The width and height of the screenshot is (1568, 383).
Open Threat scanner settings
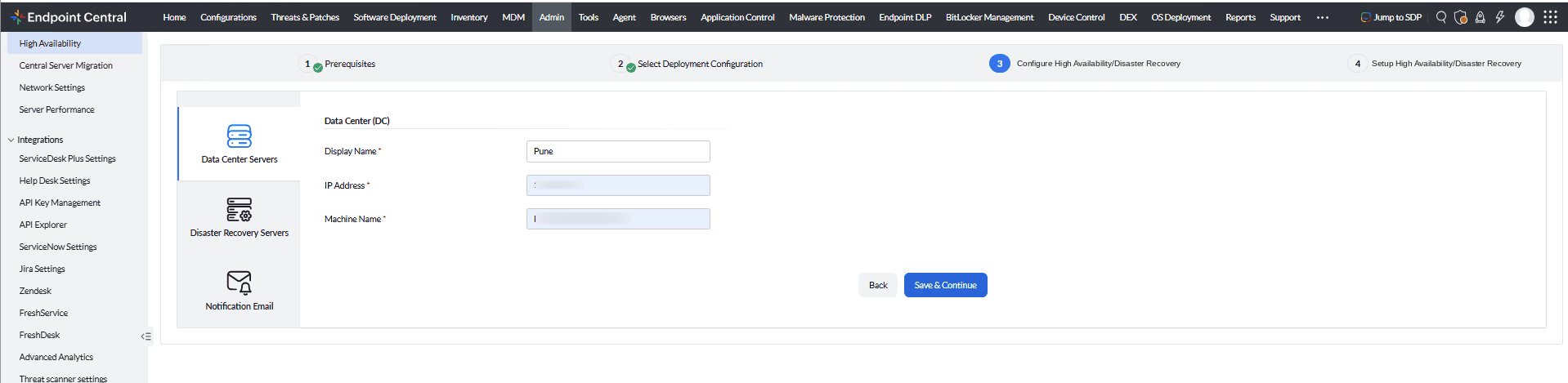coord(63,378)
